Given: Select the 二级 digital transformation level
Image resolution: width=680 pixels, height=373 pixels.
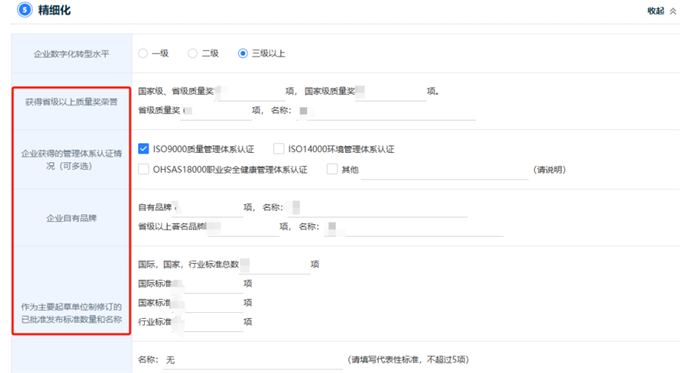Looking at the screenshot, I should point(193,53).
